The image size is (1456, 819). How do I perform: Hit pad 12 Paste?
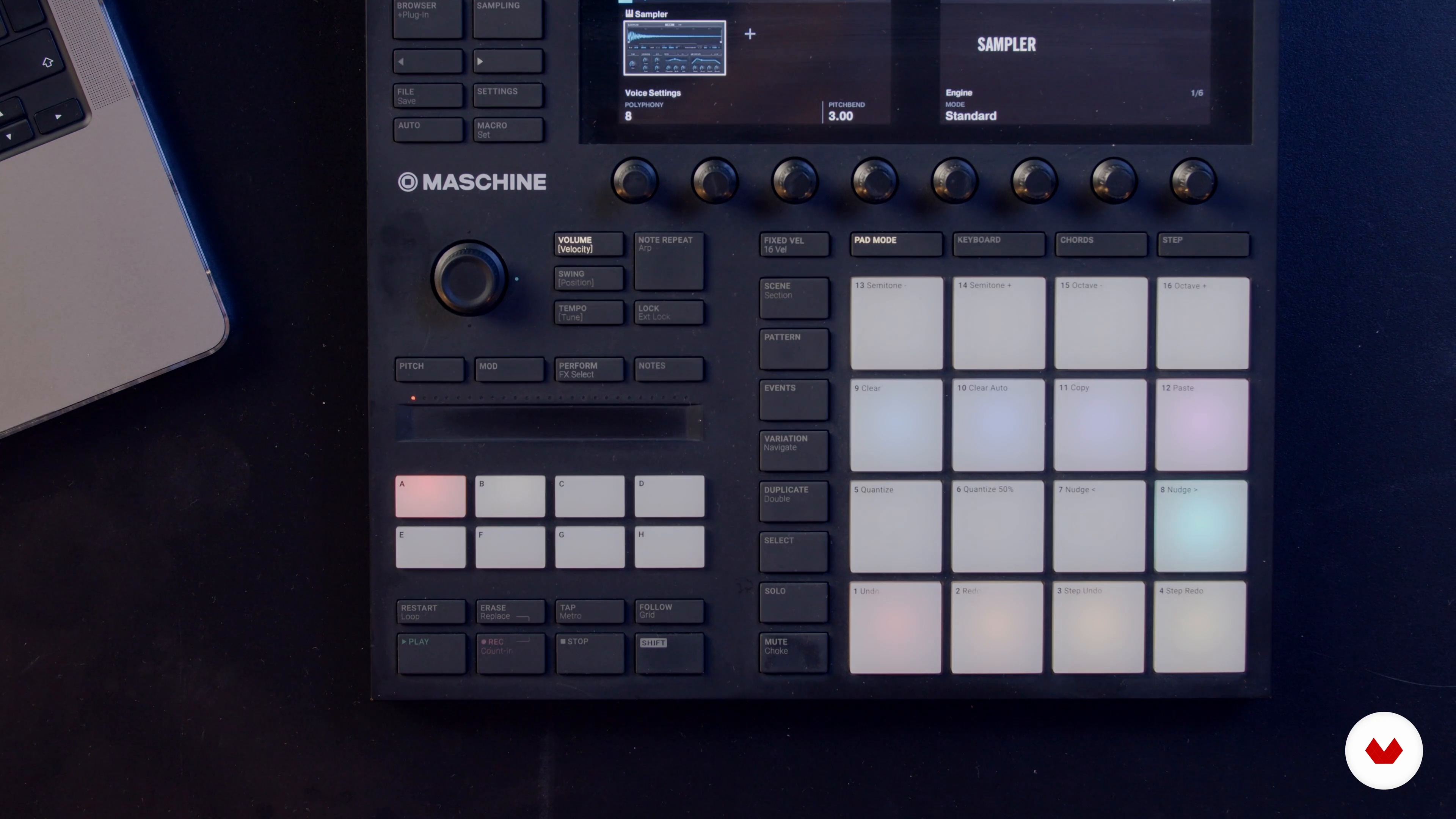click(1202, 425)
